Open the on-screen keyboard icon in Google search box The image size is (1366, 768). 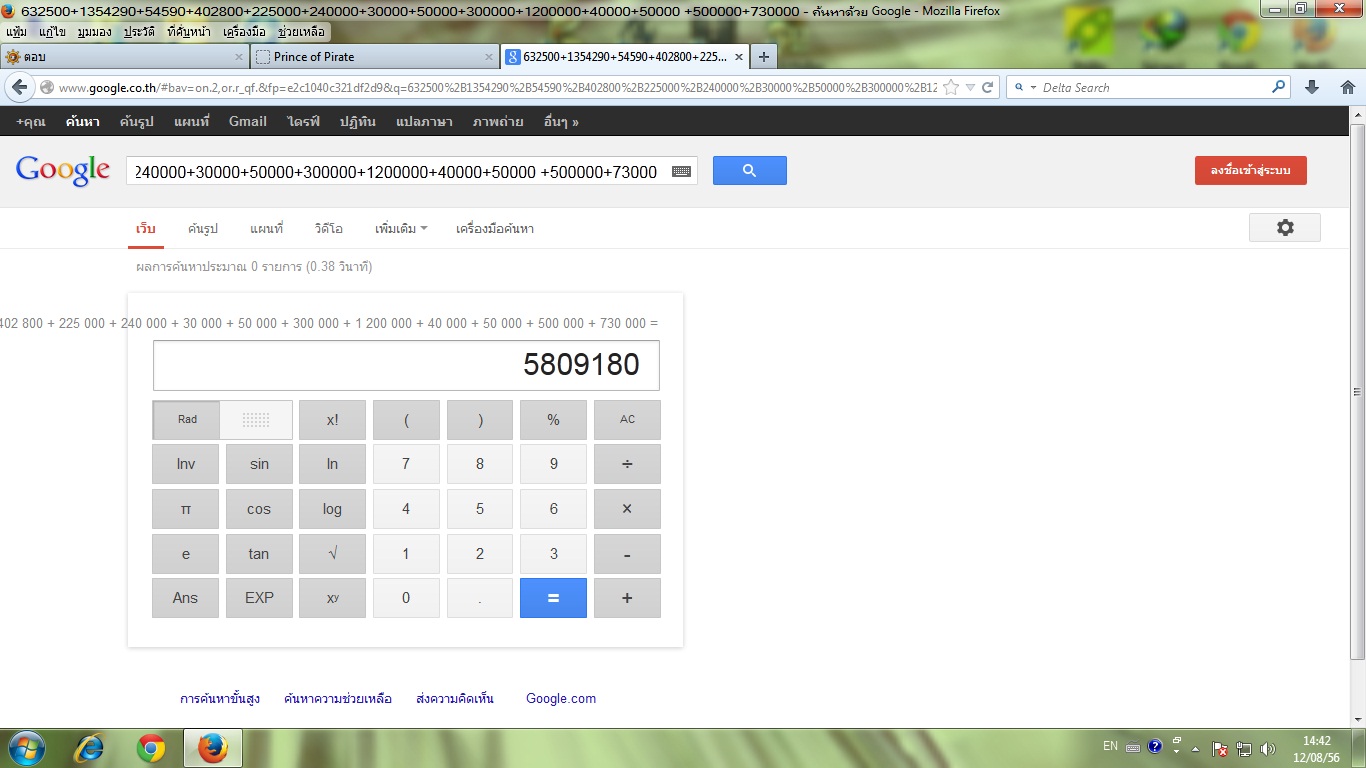681,171
